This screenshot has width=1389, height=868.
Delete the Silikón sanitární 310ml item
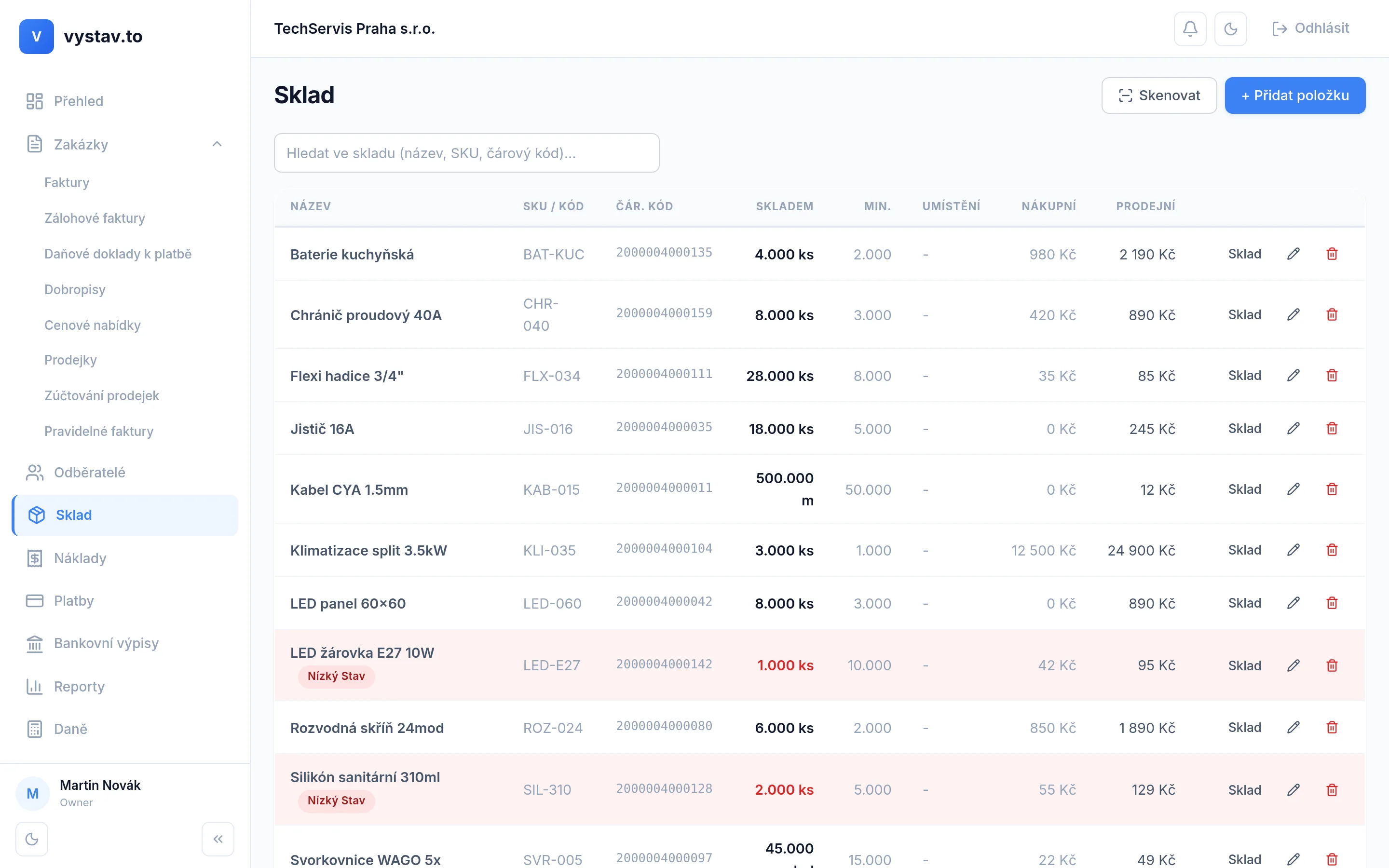[1332, 790]
